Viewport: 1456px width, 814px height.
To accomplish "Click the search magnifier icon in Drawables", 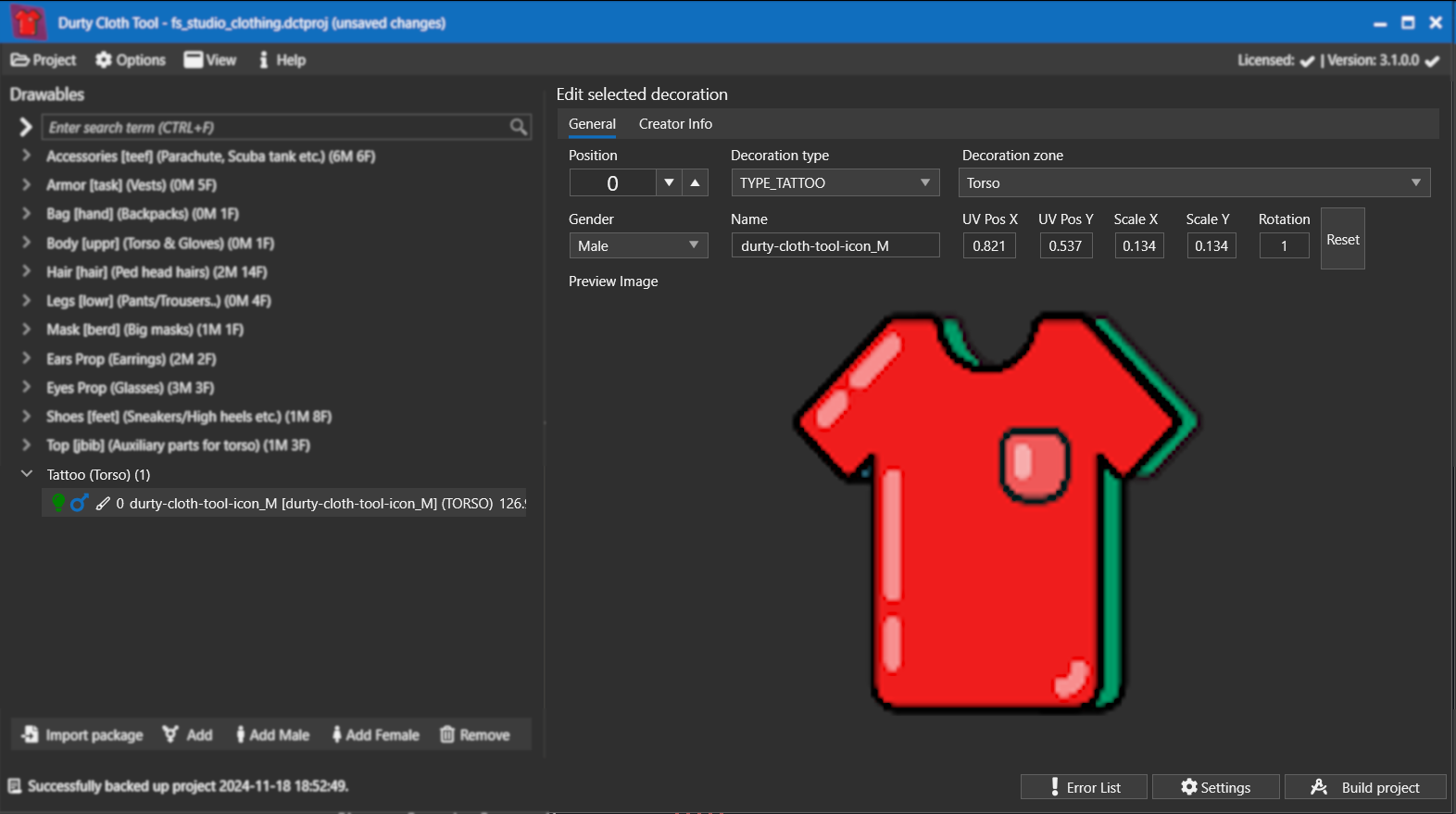I will pyautogui.click(x=518, y=127).
